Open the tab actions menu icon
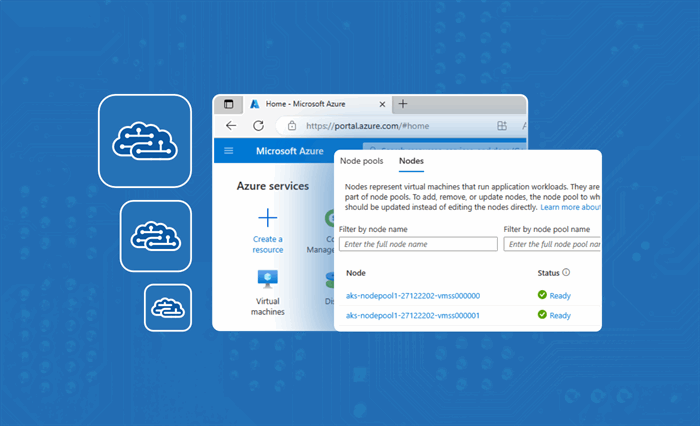The image size is (700, 426). tap(229, 104)
